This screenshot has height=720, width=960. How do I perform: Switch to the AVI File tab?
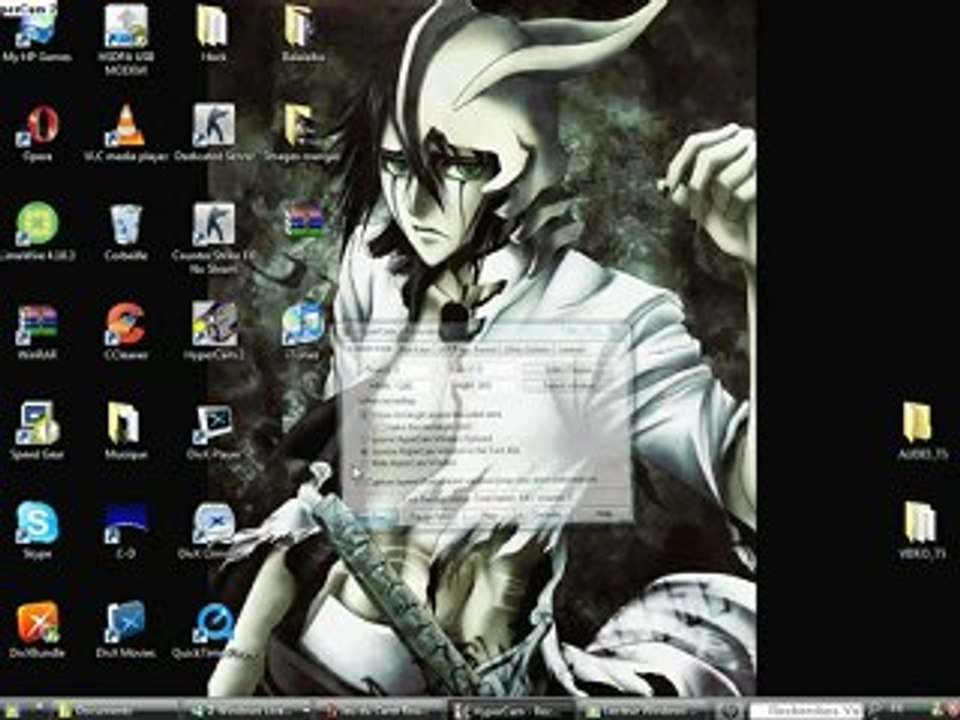[x=452, y=350]
